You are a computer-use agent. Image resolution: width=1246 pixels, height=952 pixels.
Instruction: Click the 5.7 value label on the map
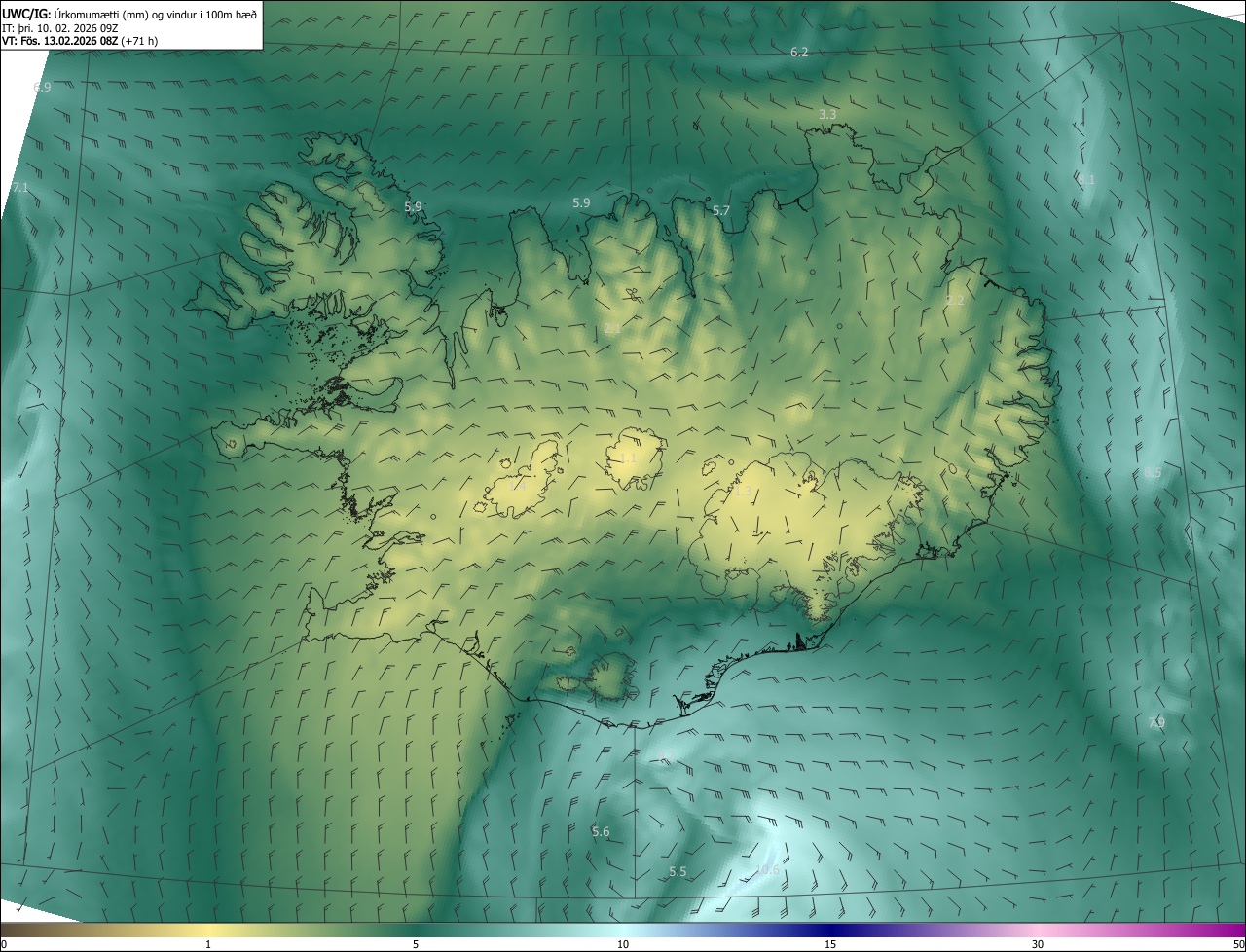(x=720, y=211)
